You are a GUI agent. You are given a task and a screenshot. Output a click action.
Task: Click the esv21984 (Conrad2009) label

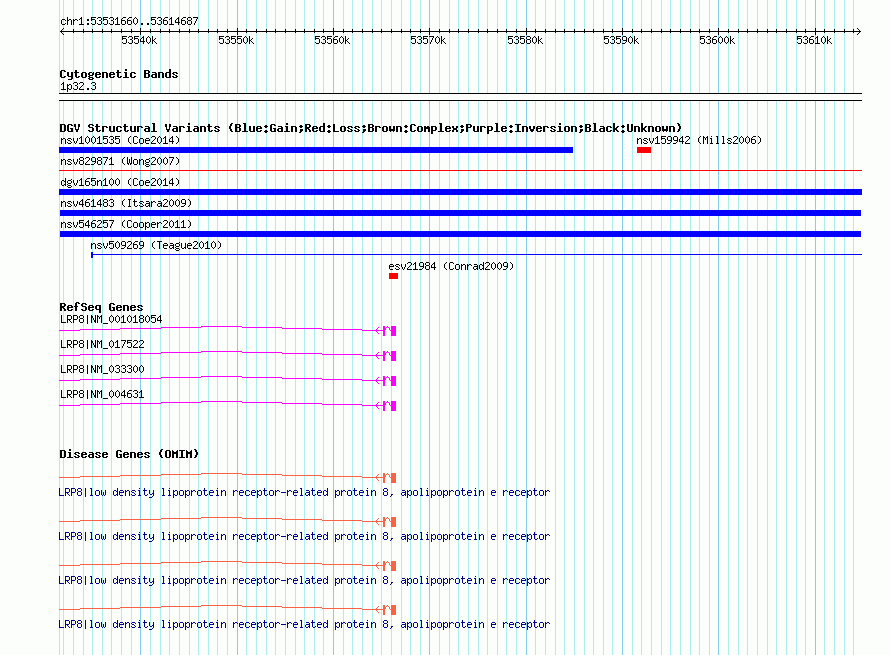(x=451, y=266)
